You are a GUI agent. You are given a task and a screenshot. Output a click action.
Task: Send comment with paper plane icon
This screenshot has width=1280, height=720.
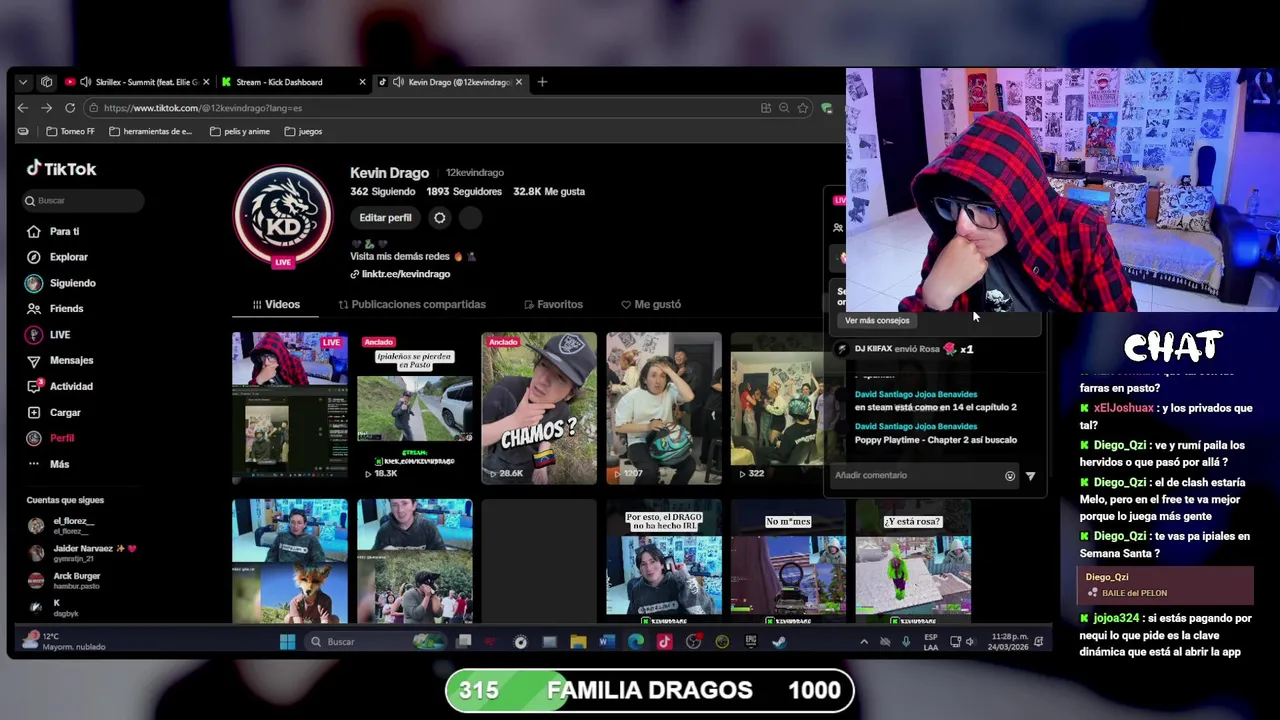[1030, 476]
